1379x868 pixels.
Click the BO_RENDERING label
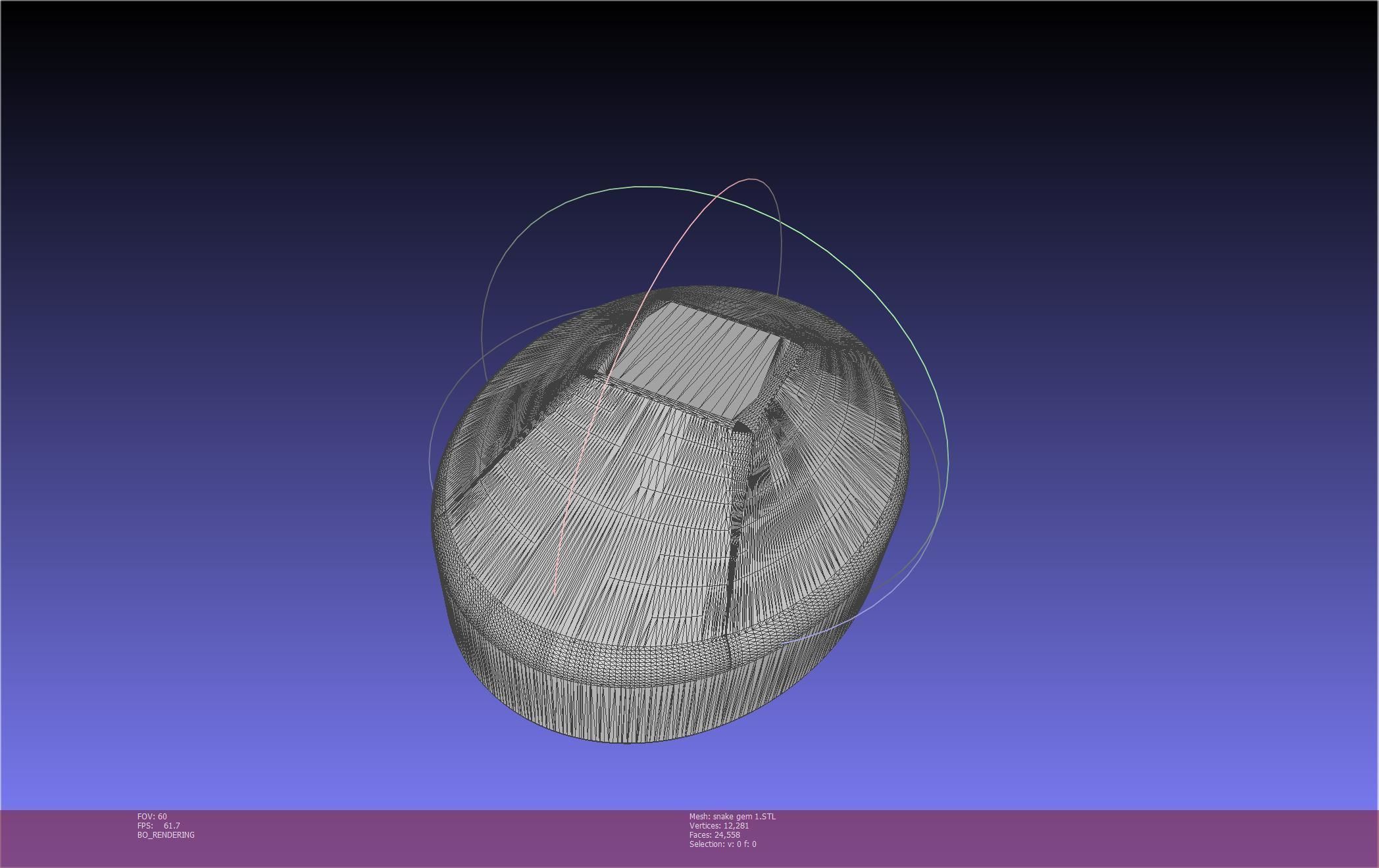point(166,834)
